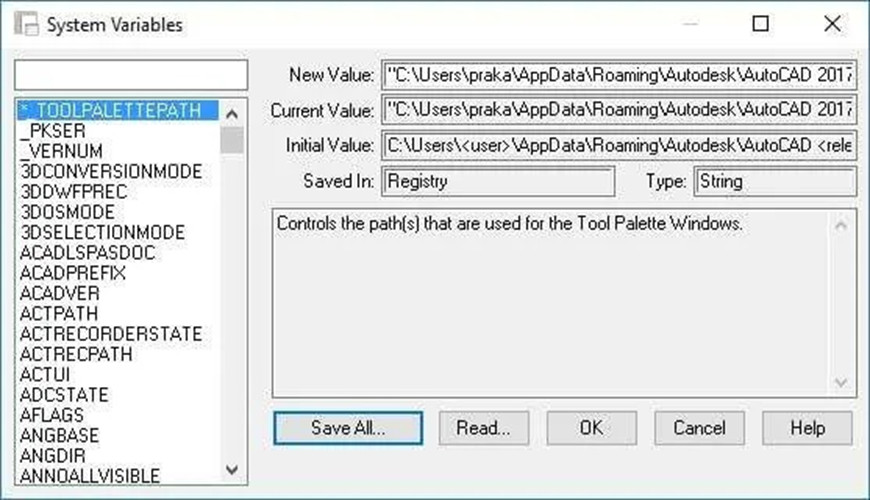Click the System Variables title bar icon

point(26,24)
